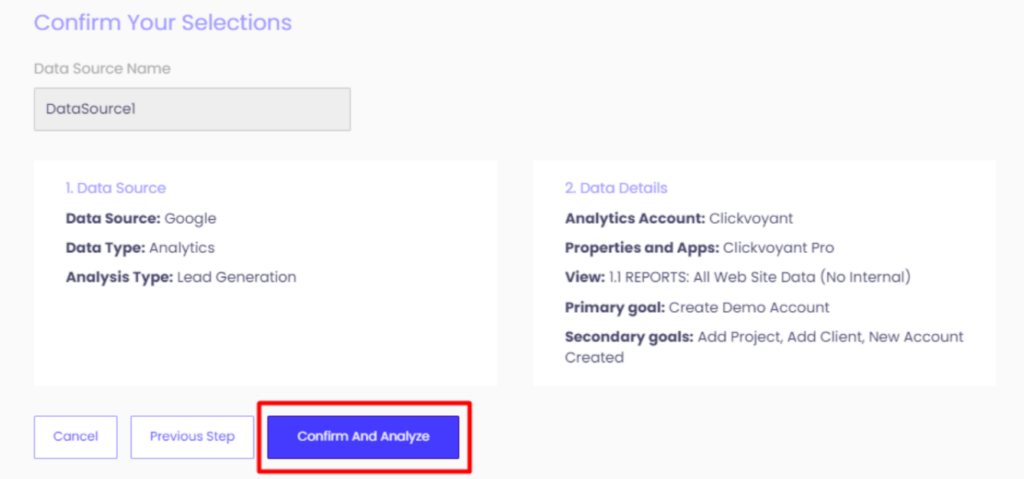Click the Analytics Account bold label
Viewport: 1024px width, 479px height.
pos(635,218)
